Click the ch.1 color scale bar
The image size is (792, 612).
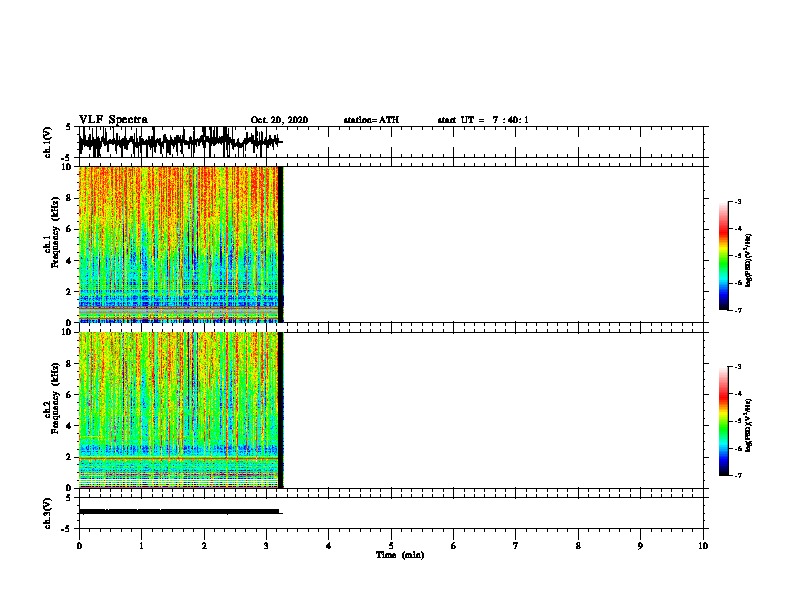[x=724, y=256]
